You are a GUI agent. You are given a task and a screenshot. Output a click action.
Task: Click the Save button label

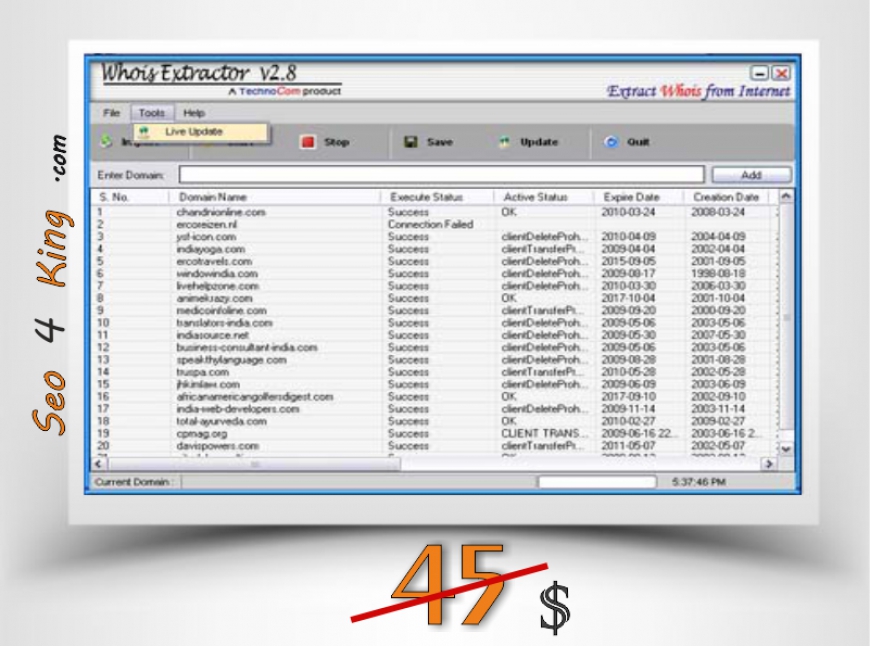(x=439, y=142)
